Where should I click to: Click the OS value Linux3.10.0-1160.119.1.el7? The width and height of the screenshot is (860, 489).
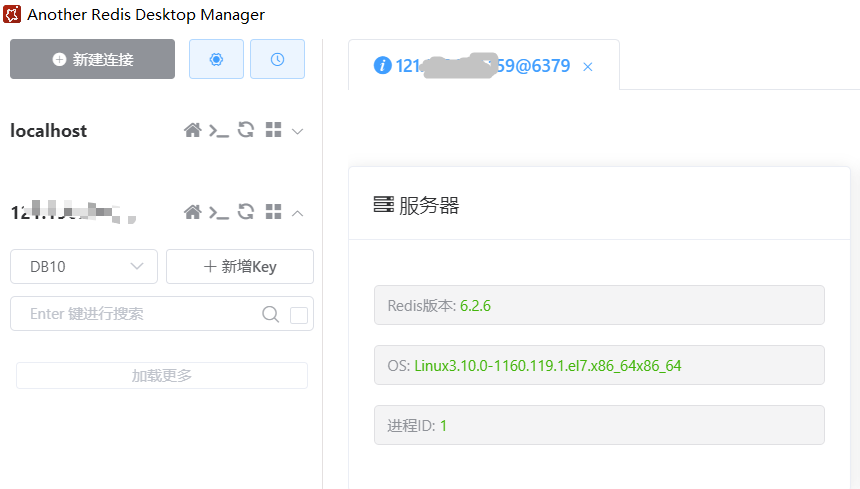[x=547, y=366]
